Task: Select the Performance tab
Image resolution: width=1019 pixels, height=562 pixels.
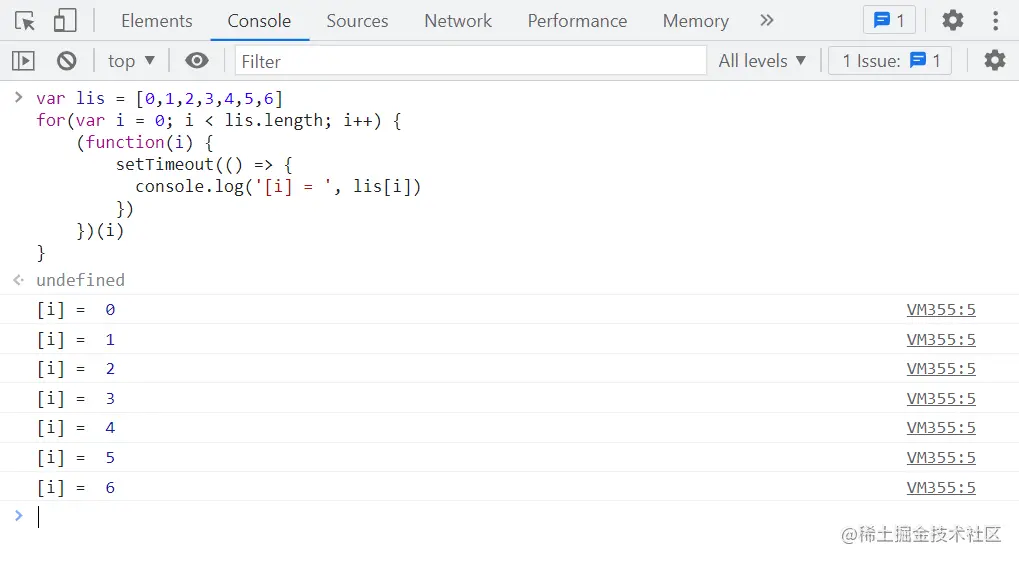Action: [x=577, y=21]
